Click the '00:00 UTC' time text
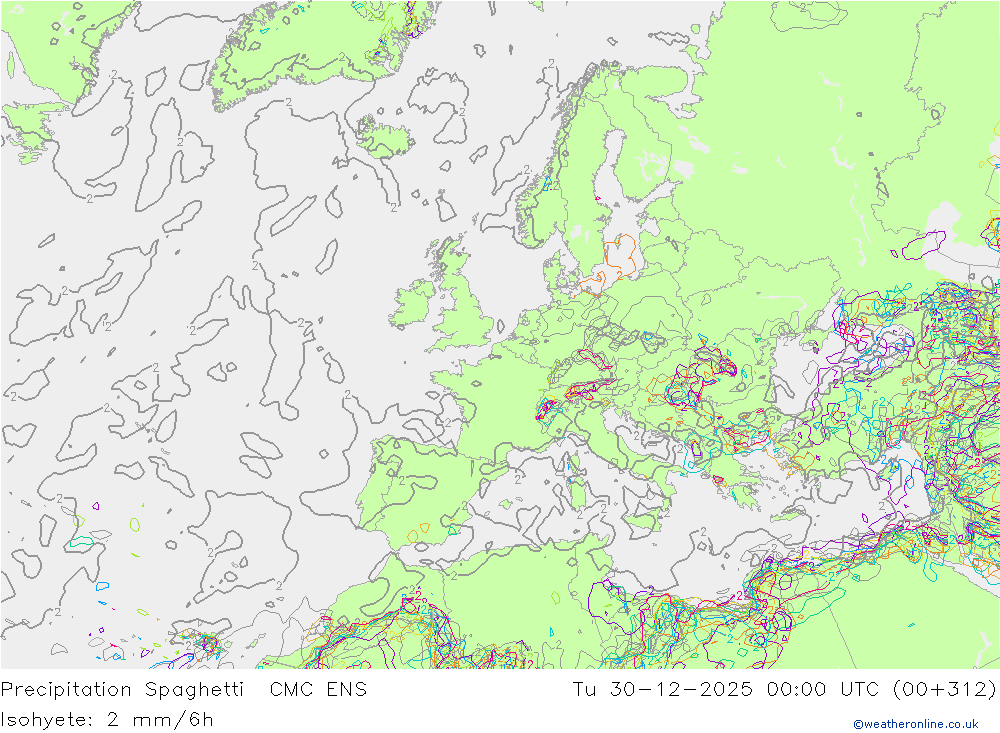1000x733 pixels. [x=823, y=690]
